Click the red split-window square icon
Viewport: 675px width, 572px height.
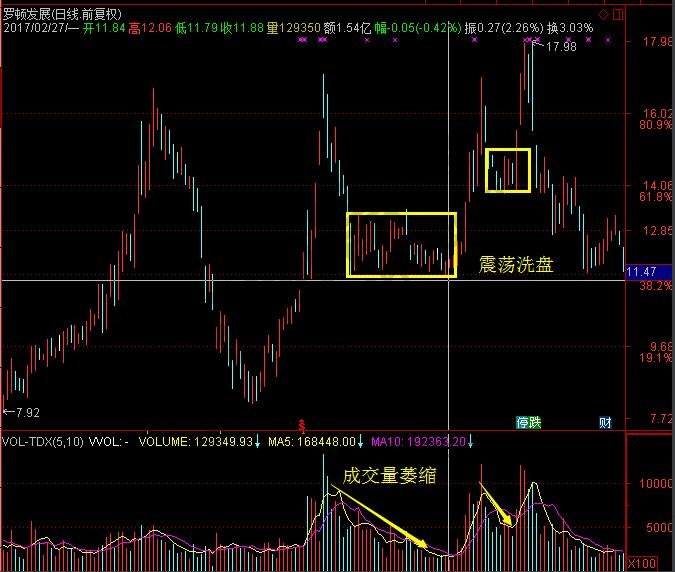tap(618, 15)
